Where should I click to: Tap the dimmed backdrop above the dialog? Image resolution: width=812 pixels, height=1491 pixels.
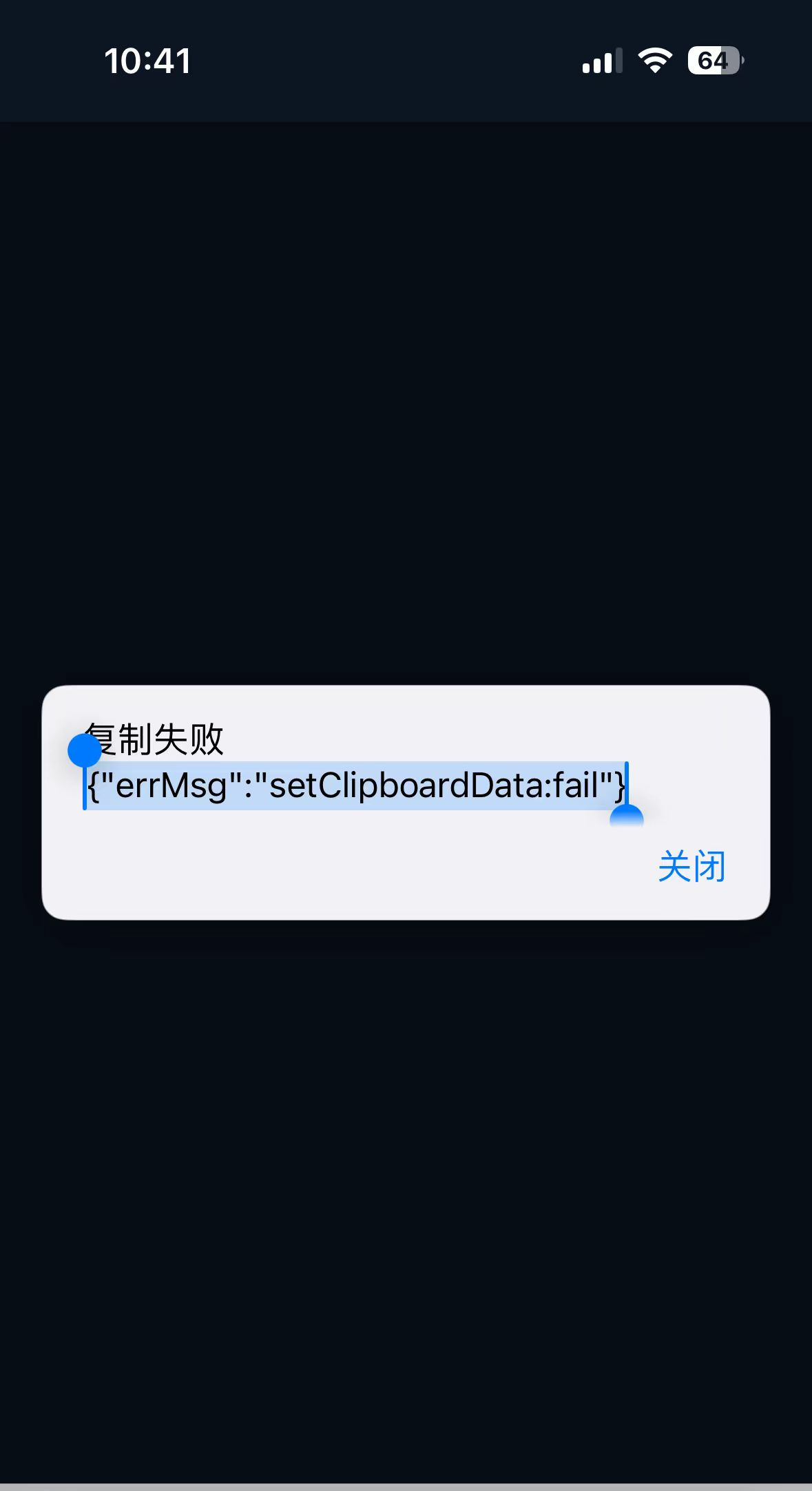coord(406,403)
